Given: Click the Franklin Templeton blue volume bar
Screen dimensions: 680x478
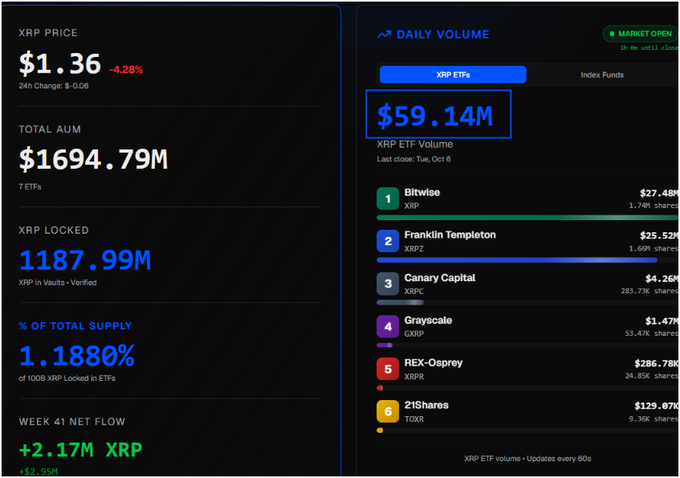Looking at the screenshot, I should (x=517, y=260).
